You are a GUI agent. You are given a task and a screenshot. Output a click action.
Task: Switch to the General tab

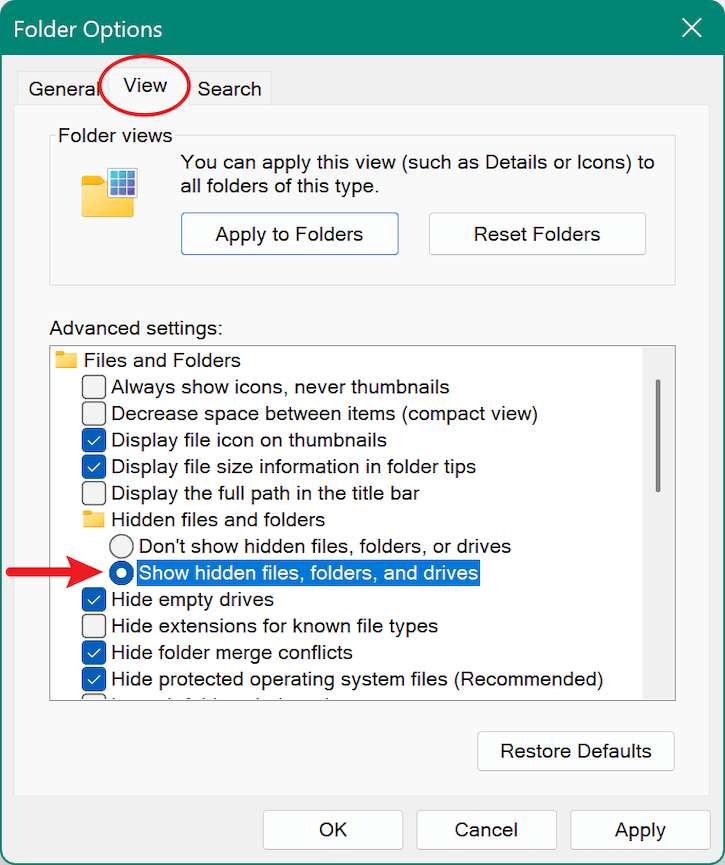(64, 89)
